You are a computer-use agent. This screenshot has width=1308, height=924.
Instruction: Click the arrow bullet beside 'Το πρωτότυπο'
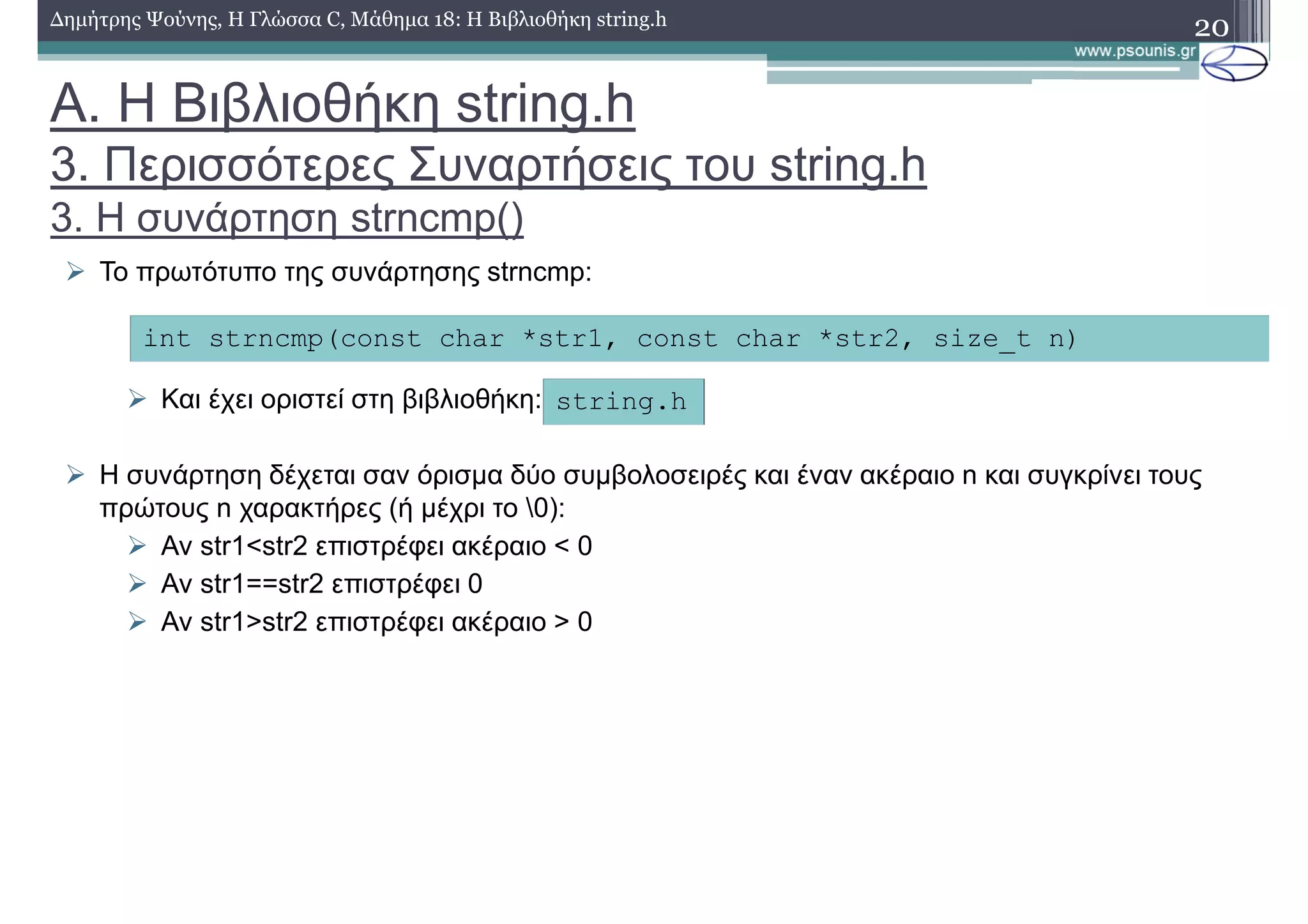75,272
